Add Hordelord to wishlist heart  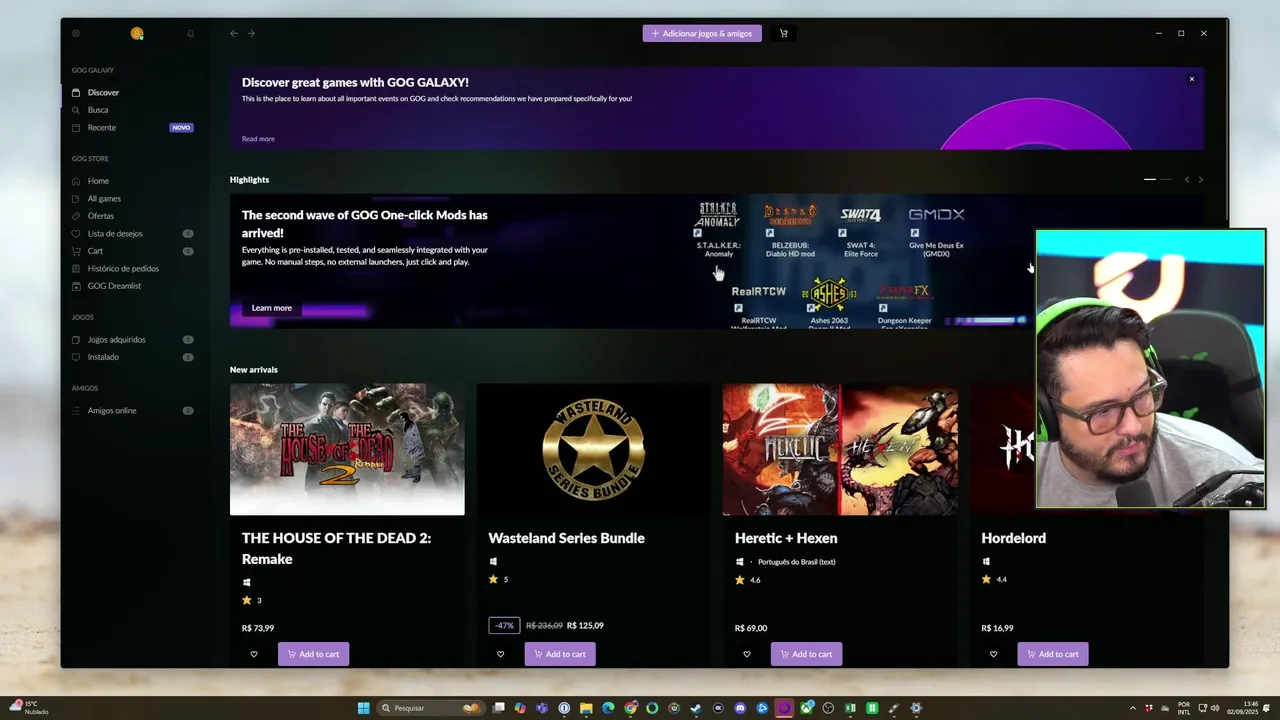[993, 654]
